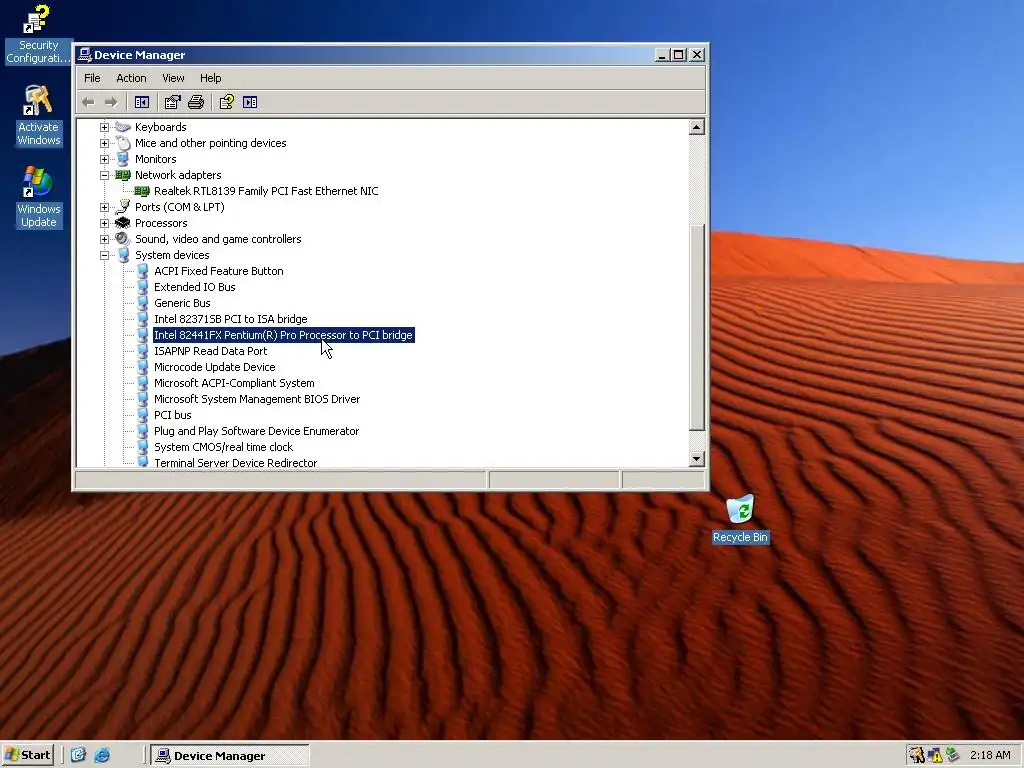Viewport: 1024px width, 768px height.
Task: Click the Back arrow toolbar button
Action: tap(88, 102)
